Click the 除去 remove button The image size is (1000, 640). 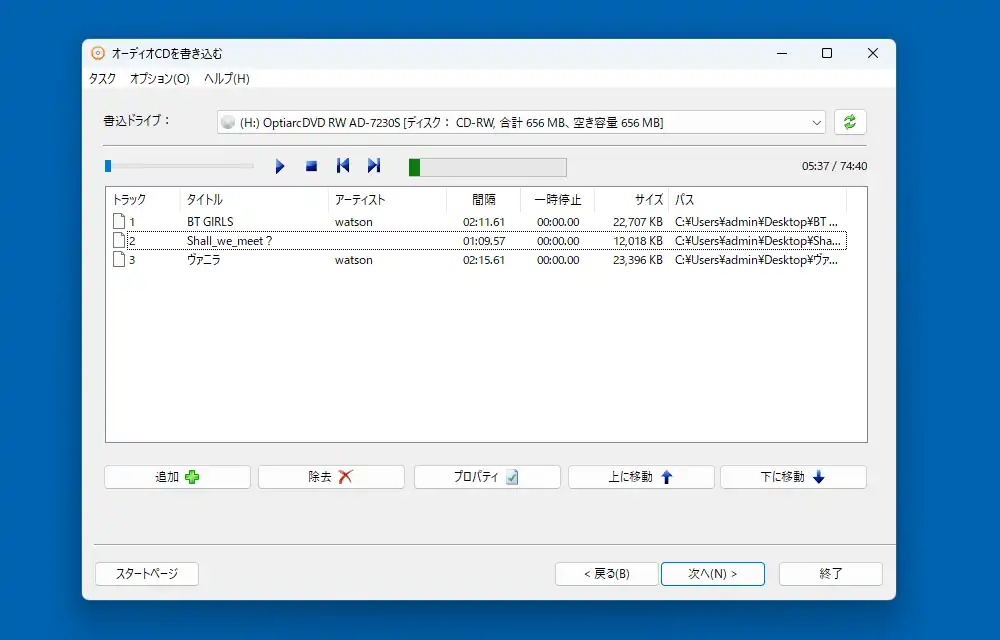pyautogui.click(x=331, y=477)
